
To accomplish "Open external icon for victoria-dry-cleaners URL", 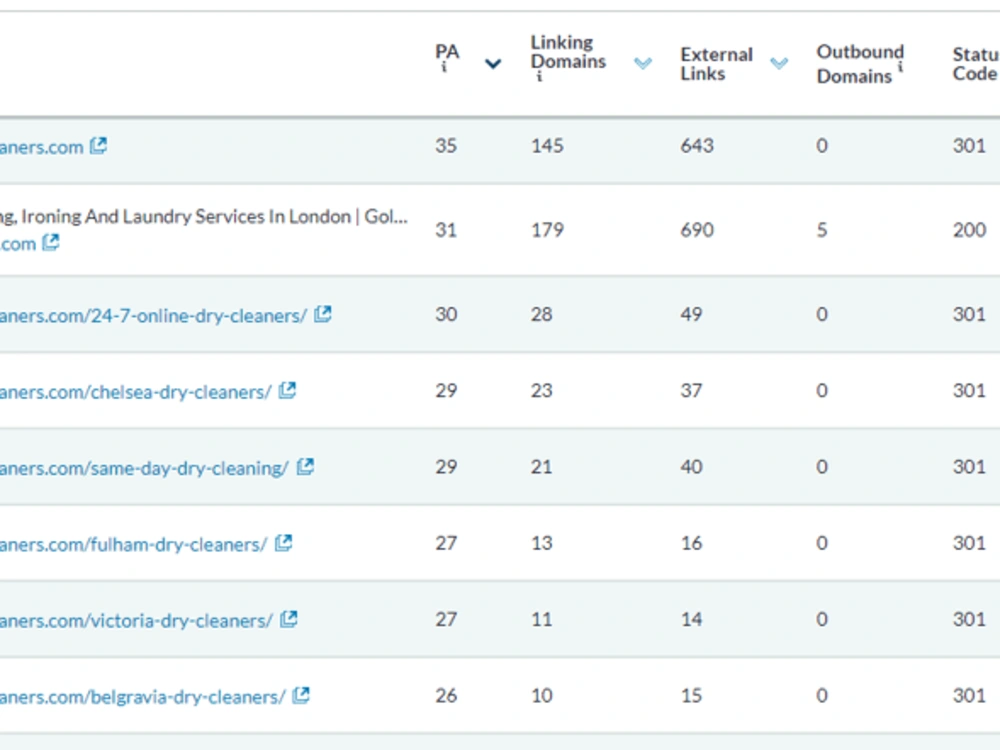I will point(289,619).
